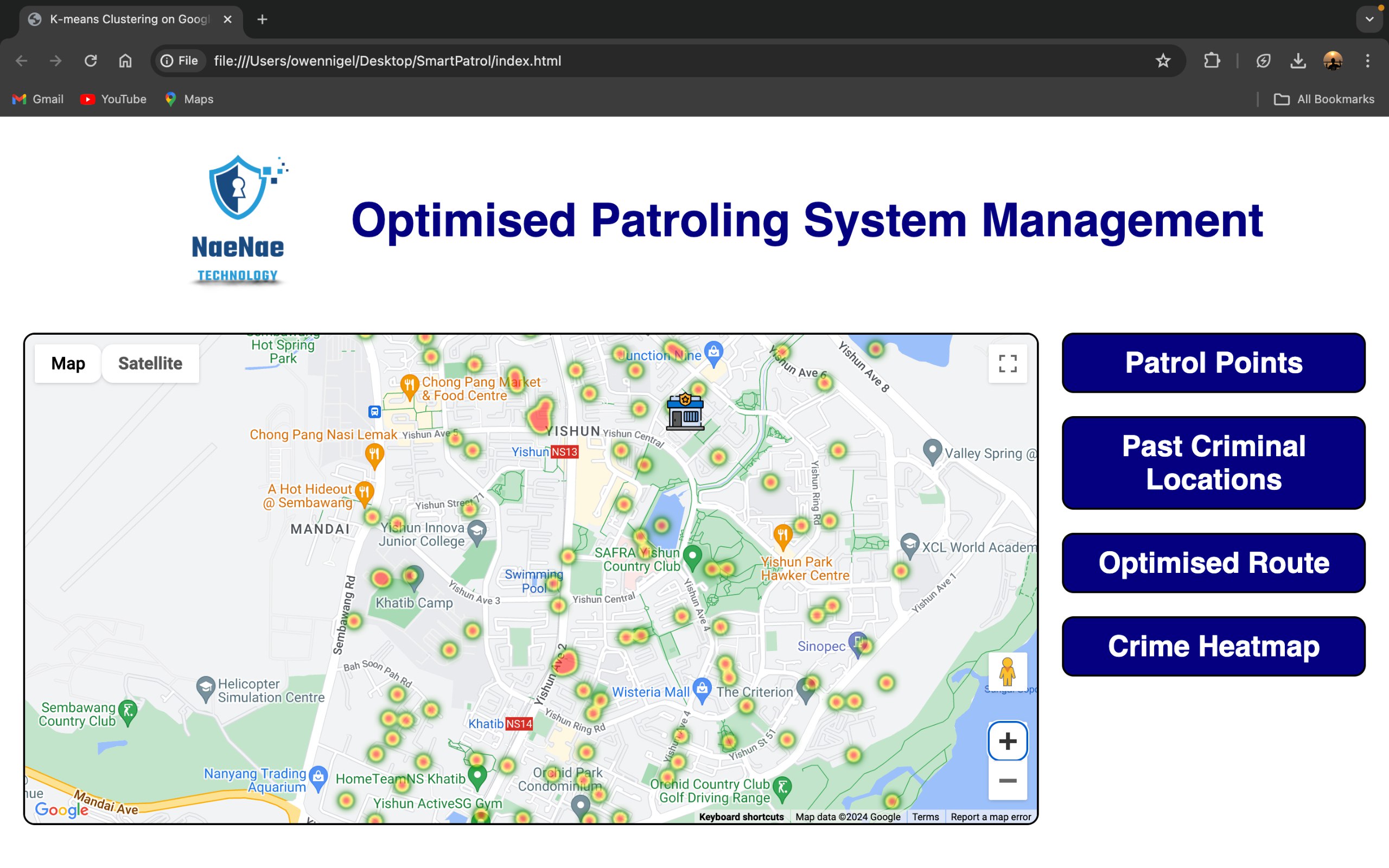The height and width of the screenshot is (868, 1389).
Task: Reload the SmartPatrol page
Action: click(91, 61)
